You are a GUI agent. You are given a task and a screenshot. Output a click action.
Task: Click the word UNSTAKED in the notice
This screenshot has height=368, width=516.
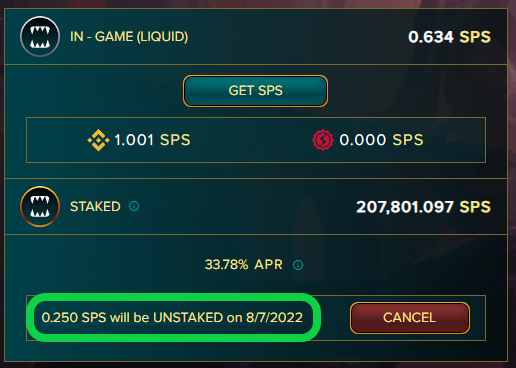(188, 318)
